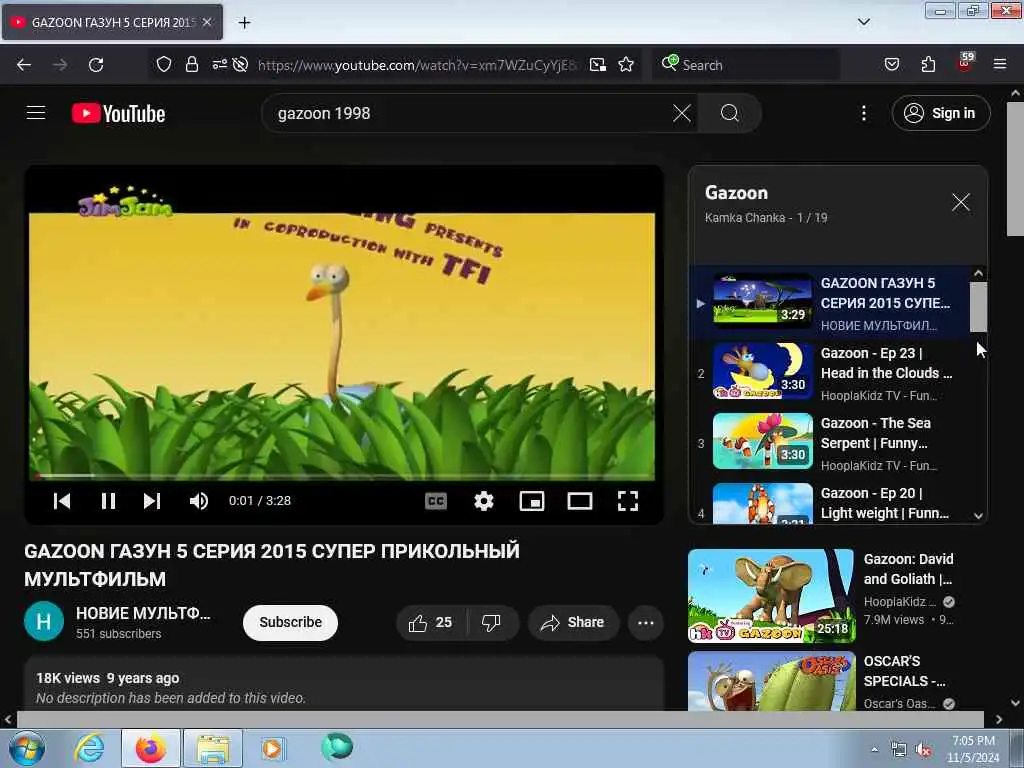Image resolution: width=1024 pixels, height=768 pixels.
Task: Play Gazoon Ep 23 Head in the Clouds
Action: coord(829,374)
